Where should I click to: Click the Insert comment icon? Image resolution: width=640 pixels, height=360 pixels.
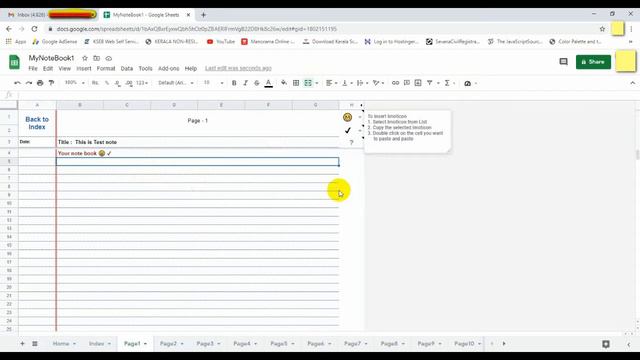407,83
